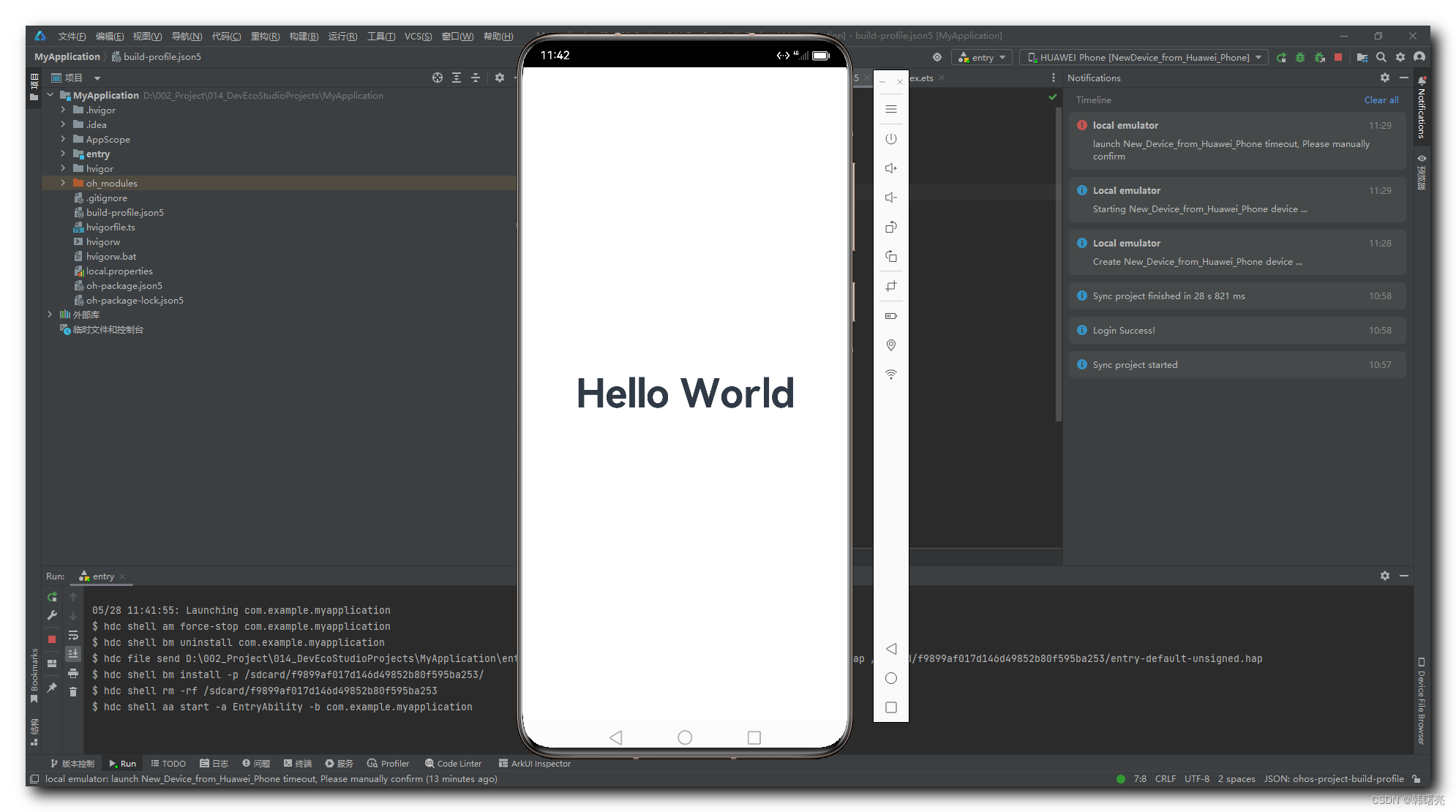Click the editor vertical scrollbar

pyautogui.click(x=1058, y=263)
